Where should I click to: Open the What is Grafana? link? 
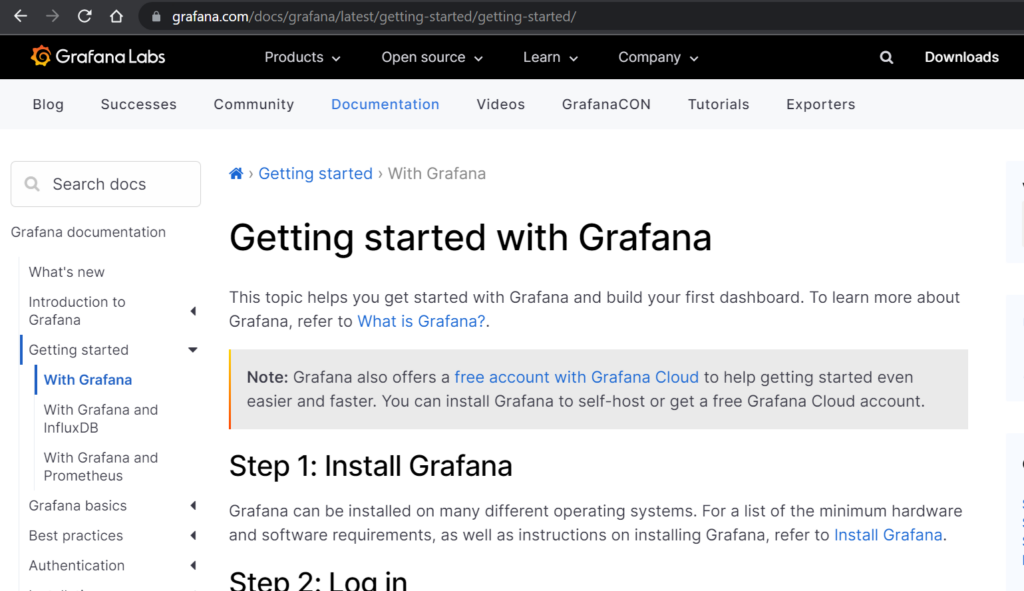pyautogui.click(x=421, y=321)
